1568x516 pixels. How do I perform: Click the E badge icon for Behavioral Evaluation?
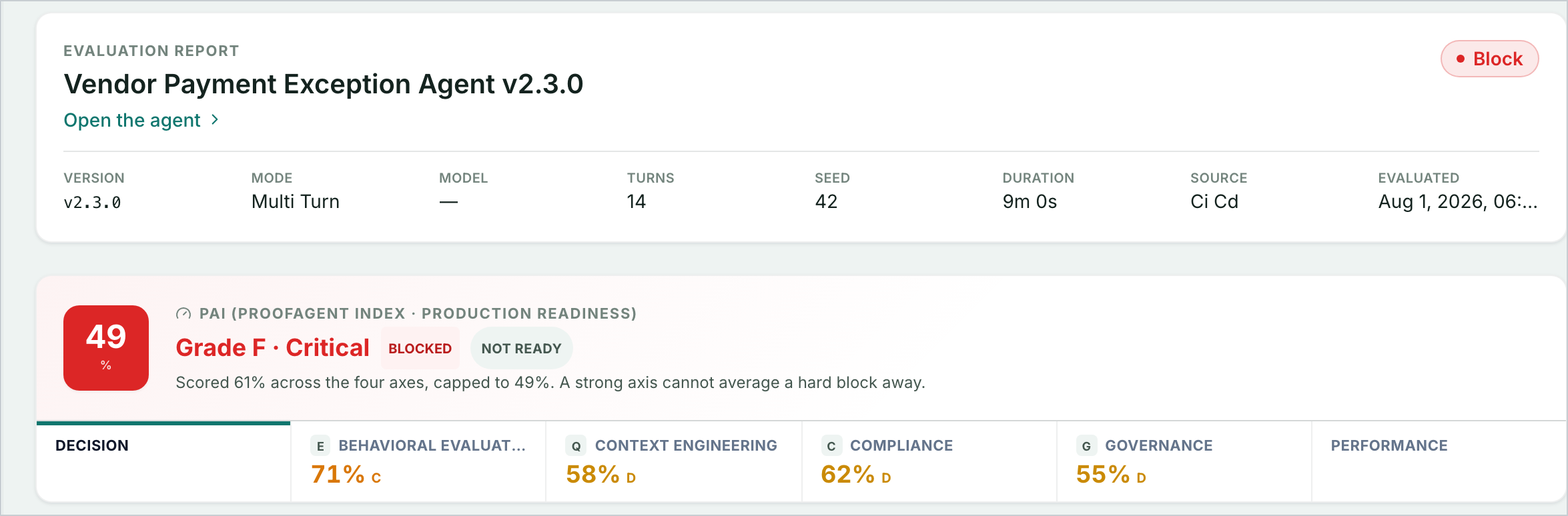click(x=320, y=446)
